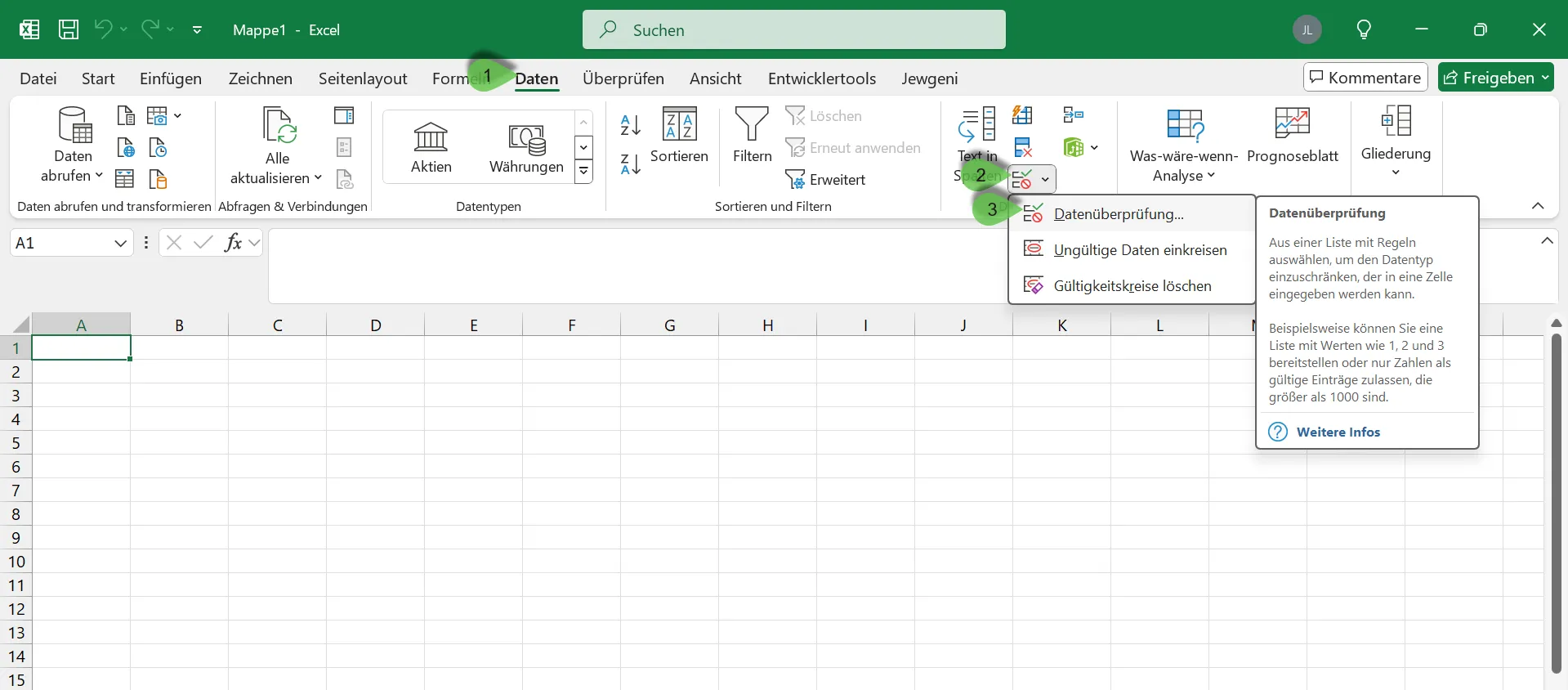Click the greyed Löschen filter button
The width and height of the screenshot is (1568, 690).
(x=824, y=116)
